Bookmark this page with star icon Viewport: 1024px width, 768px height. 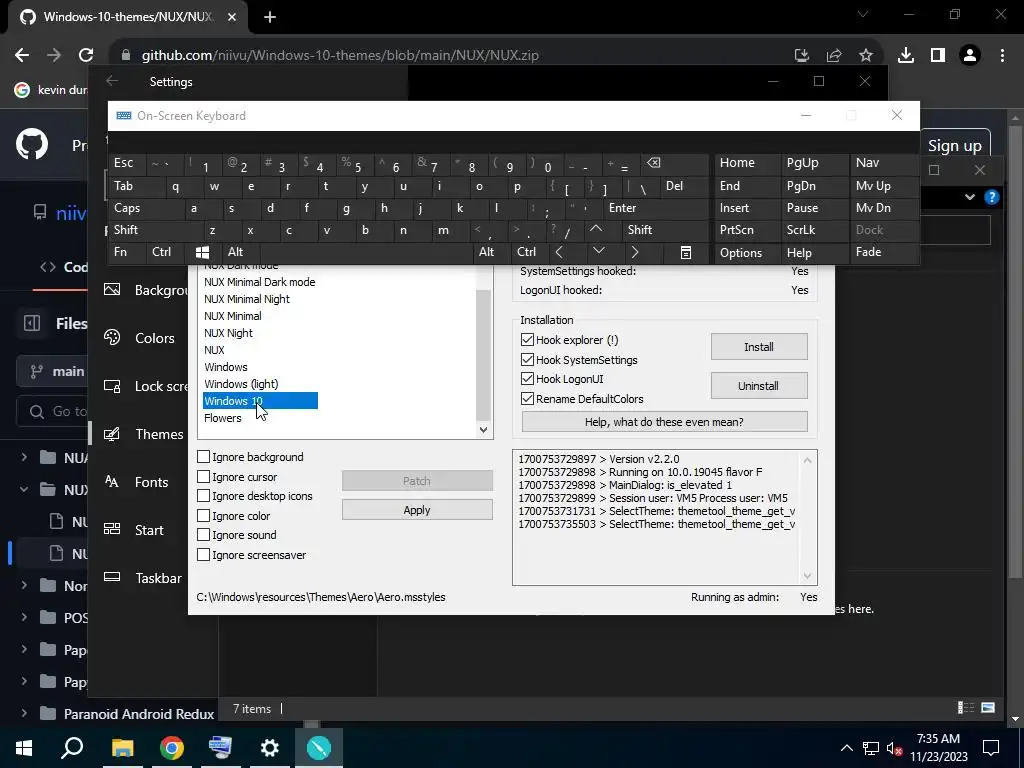tap(866, 56)
